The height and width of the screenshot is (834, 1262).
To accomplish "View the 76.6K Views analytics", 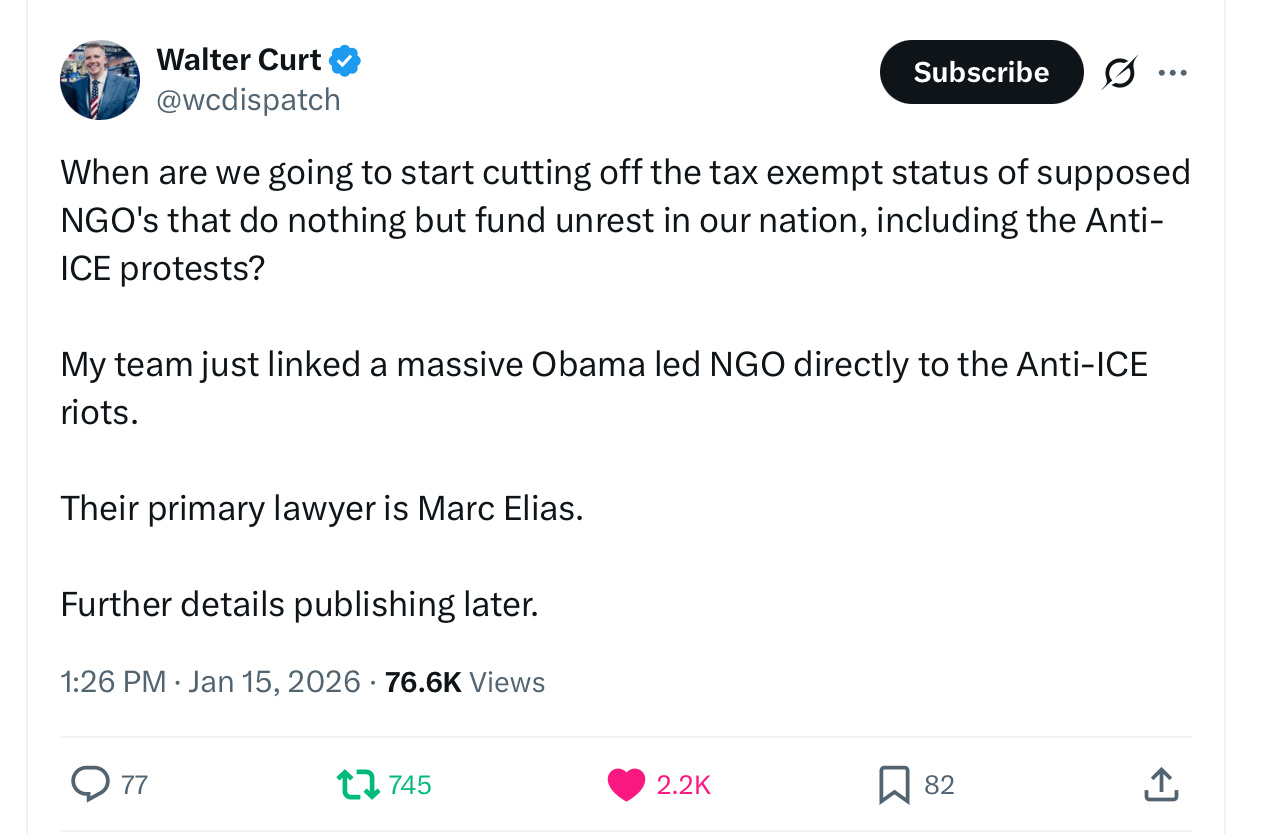I will [x=465, y=682].
